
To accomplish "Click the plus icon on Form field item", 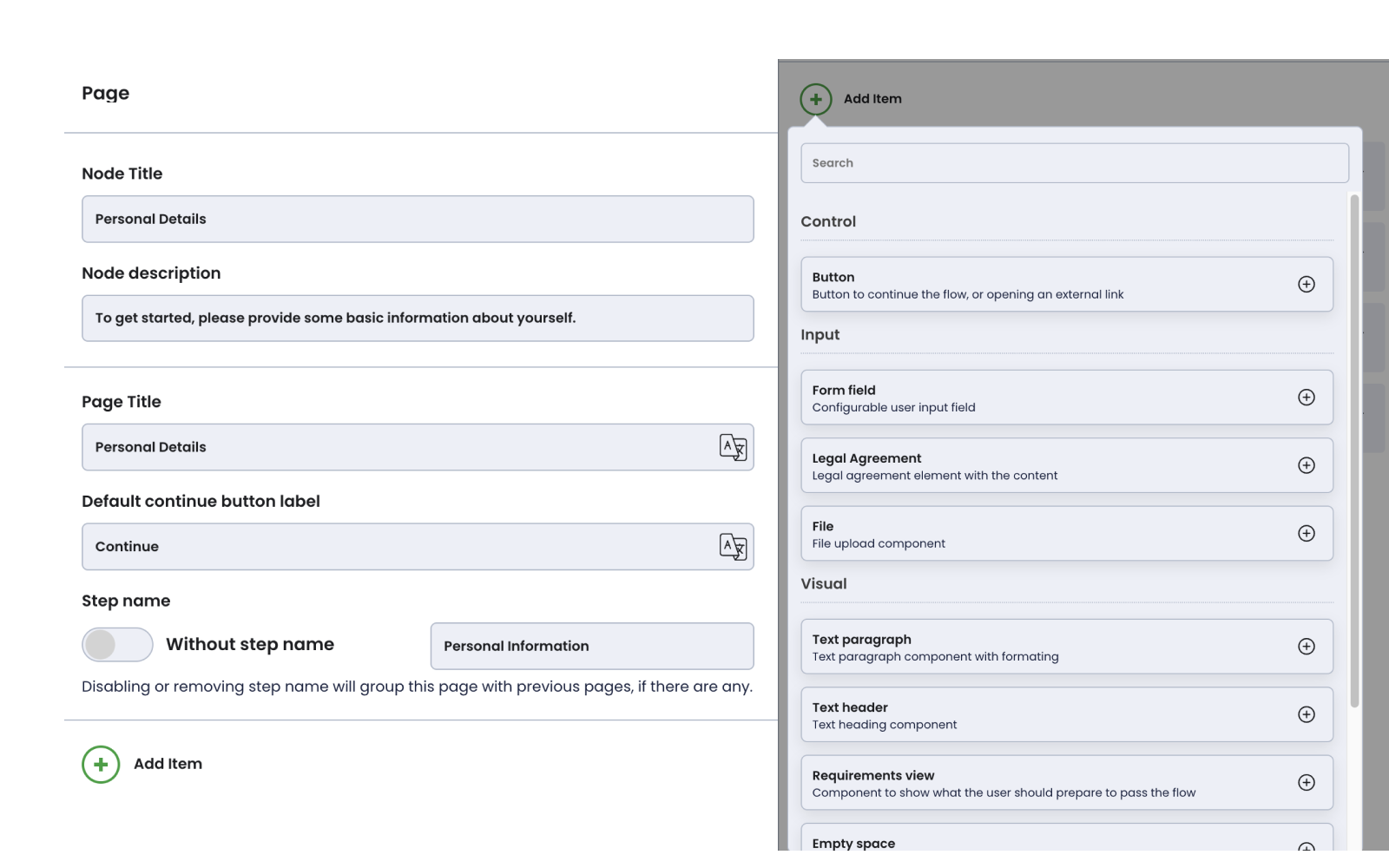I will click(1306, 398).
